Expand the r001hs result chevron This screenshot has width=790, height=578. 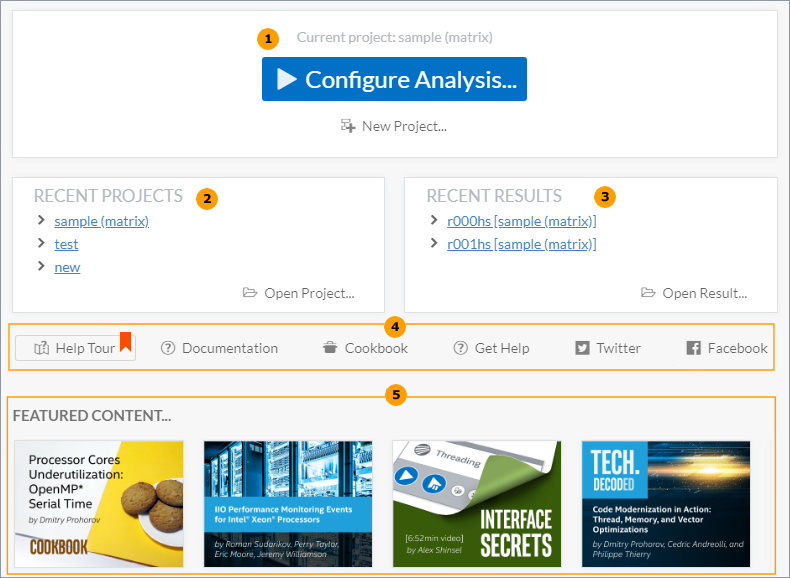[x=434, y=243]
